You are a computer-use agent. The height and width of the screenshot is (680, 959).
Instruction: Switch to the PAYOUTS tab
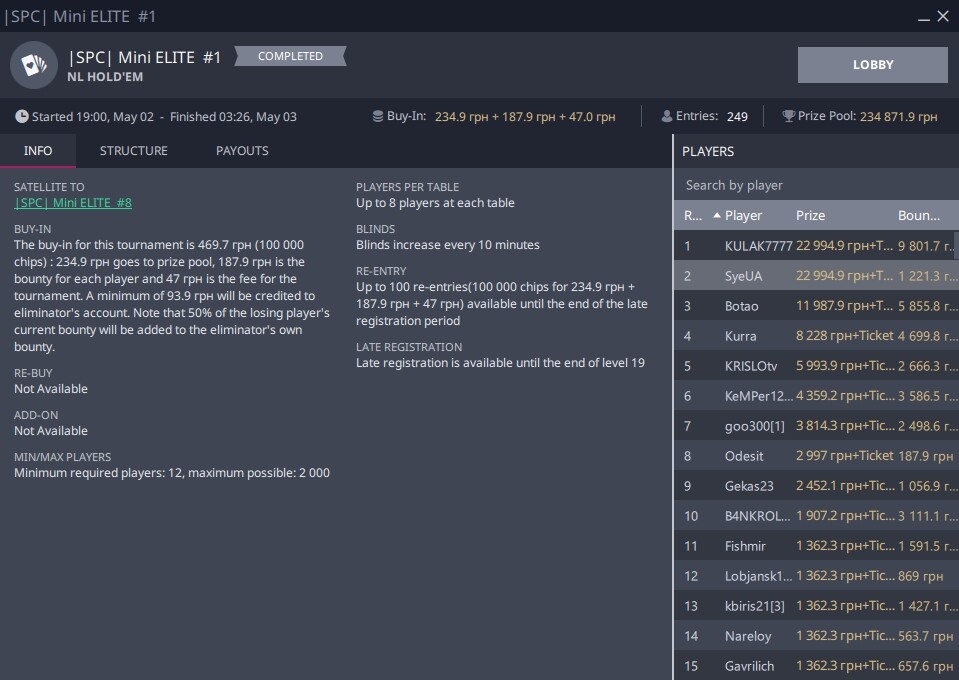click(242, 151)
